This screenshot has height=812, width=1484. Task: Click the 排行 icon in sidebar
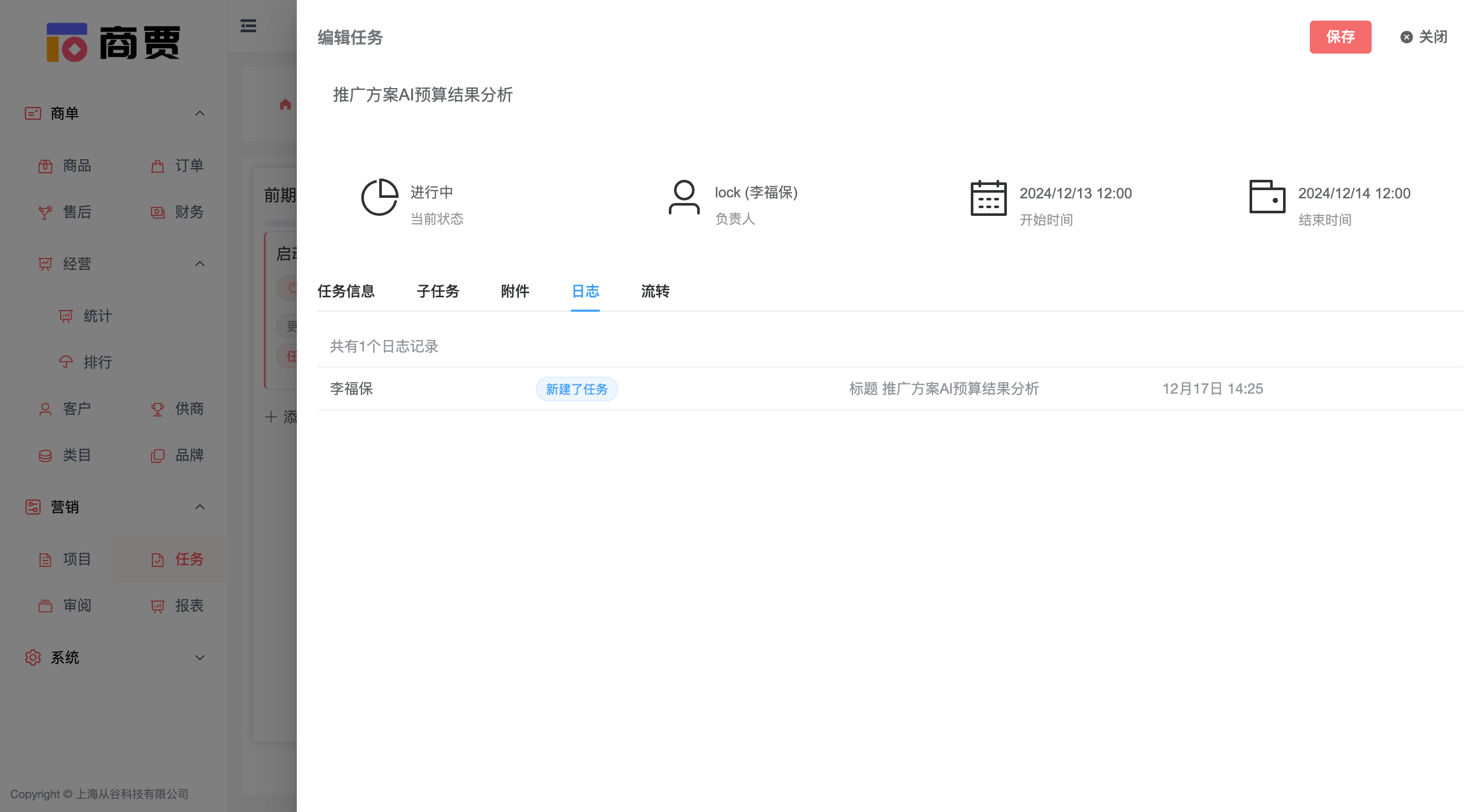tap(65, 362)
